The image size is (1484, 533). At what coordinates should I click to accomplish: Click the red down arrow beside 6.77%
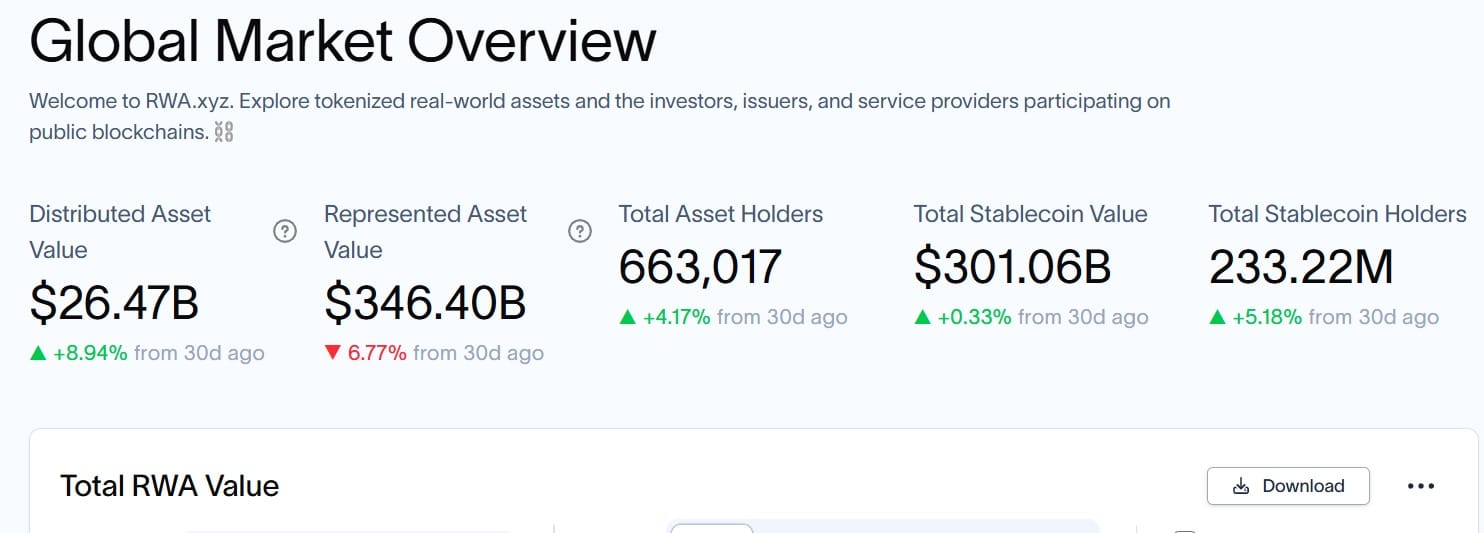(x=333, y=353)
